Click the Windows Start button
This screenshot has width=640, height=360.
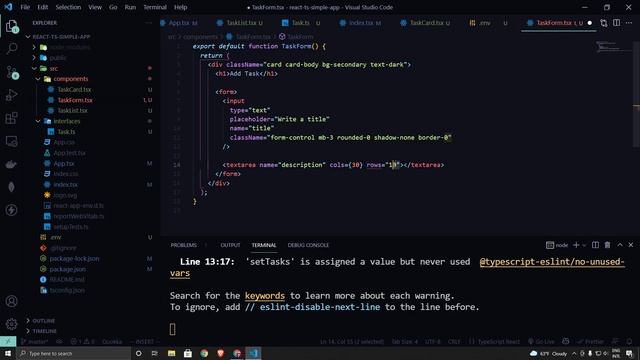[x=8, y=353]
